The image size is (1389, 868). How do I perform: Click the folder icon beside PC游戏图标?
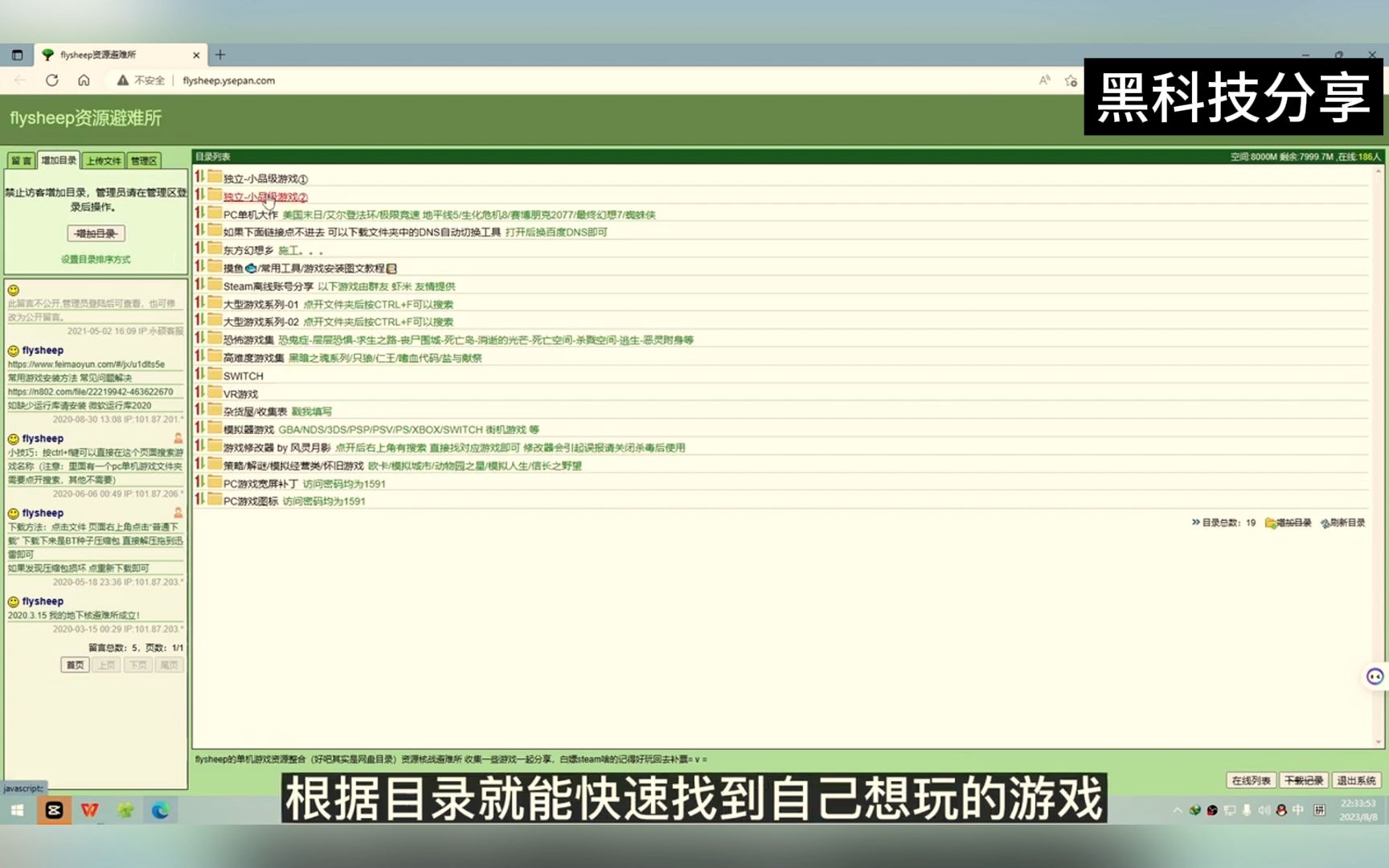[x=215, y=499]
